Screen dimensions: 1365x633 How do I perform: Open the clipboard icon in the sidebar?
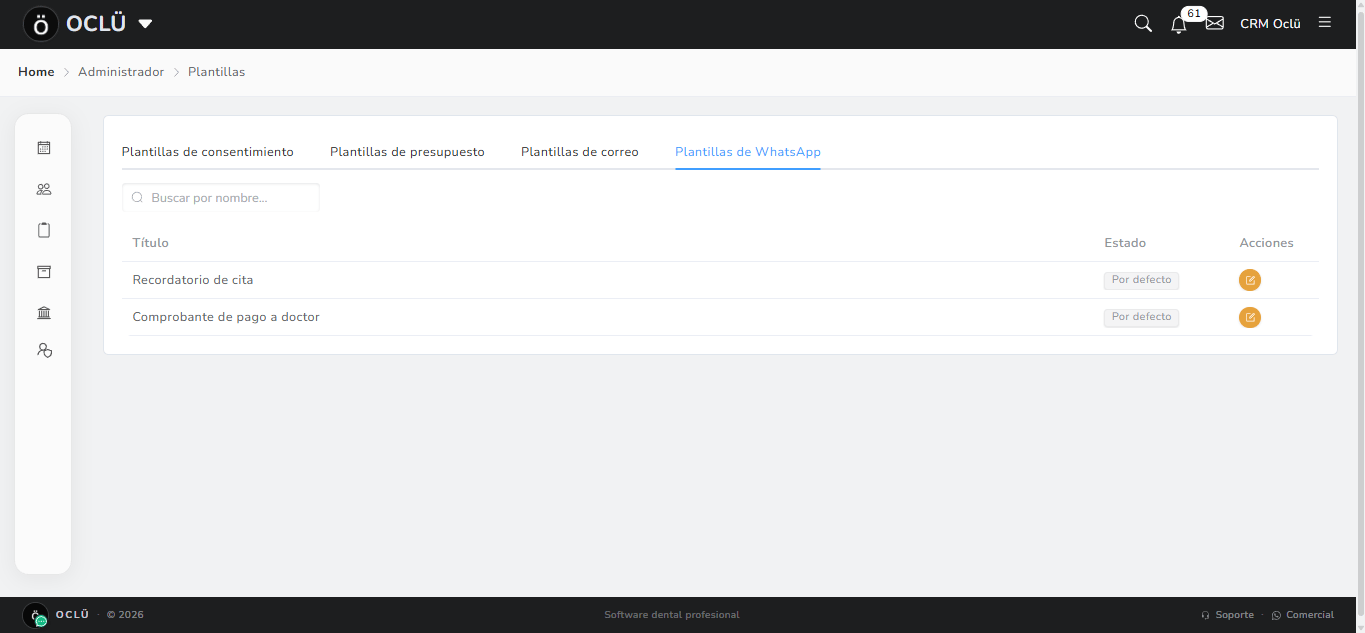click(43, 230)
